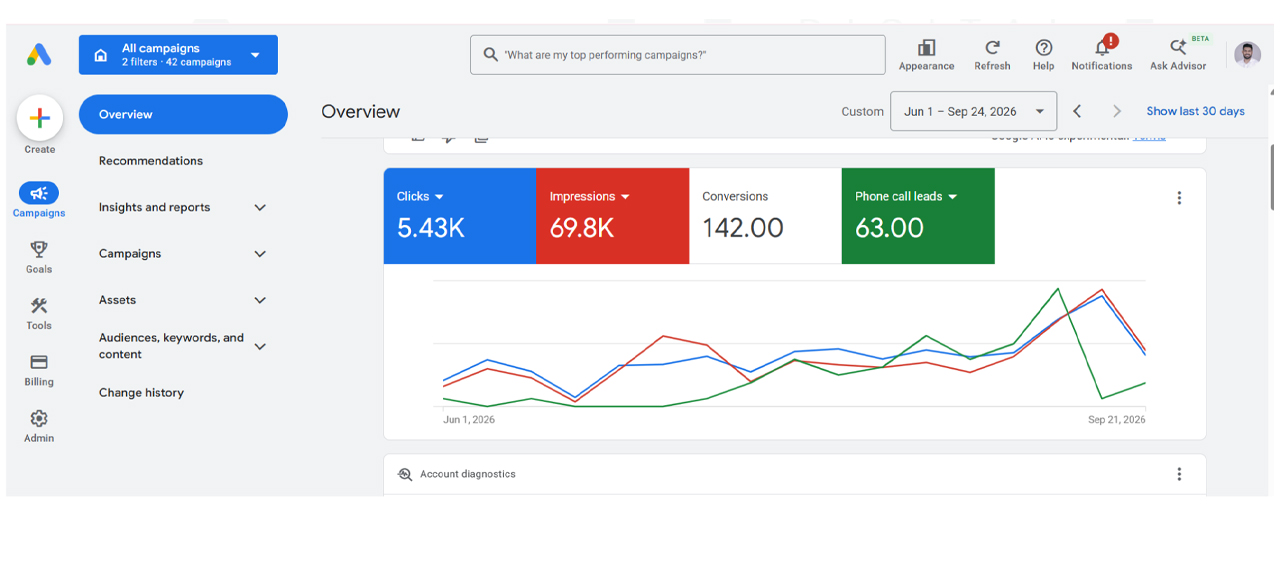Open the Help question mark icon
The width and height of the screenshot is (1280, 572).
click(x=1043, y=47)
